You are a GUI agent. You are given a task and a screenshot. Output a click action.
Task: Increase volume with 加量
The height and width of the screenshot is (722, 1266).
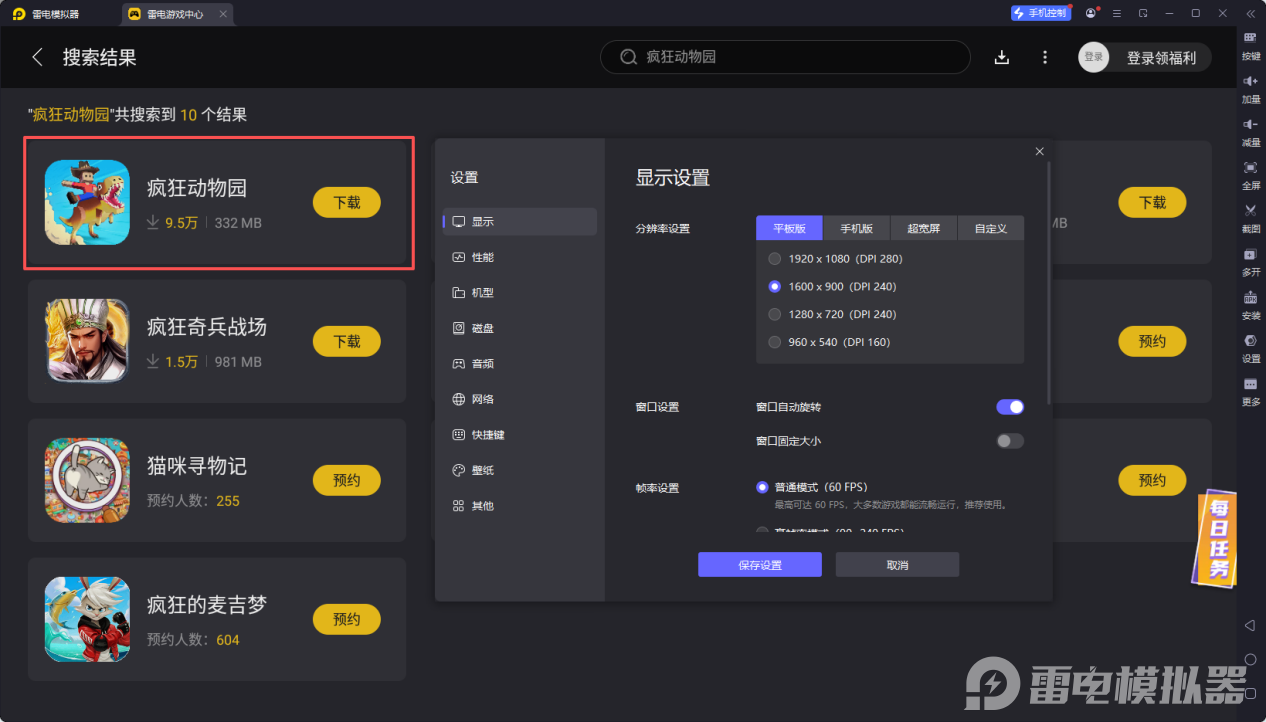(1250, 88)
